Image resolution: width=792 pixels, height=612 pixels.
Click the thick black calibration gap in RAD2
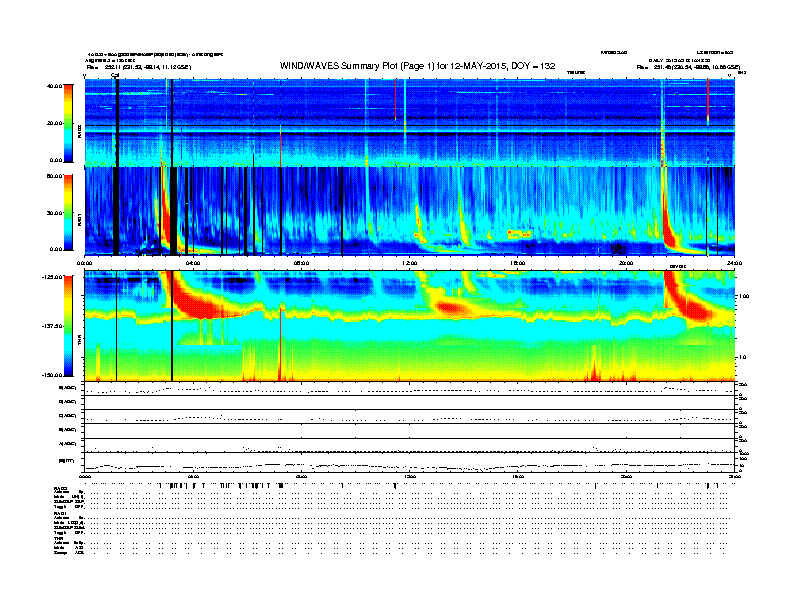click(117, 123)
